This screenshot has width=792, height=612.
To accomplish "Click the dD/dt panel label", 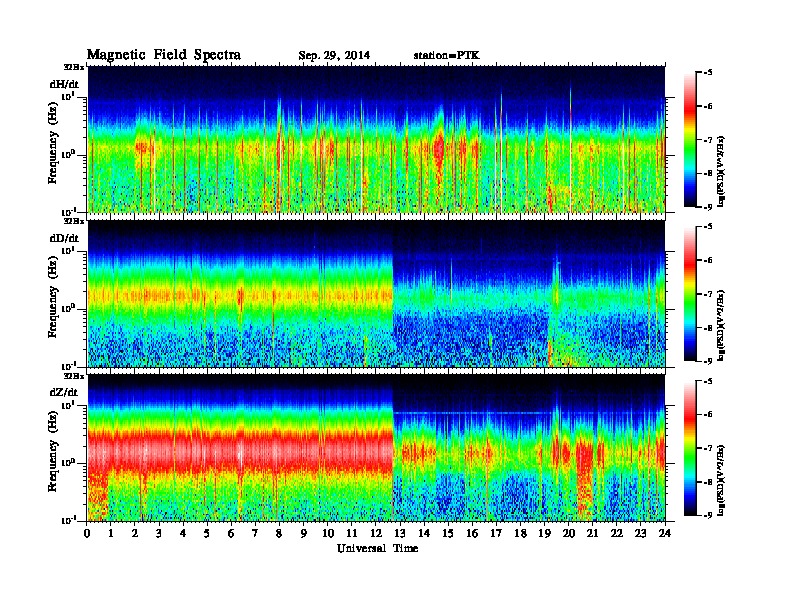I will (x=64, y=238).
